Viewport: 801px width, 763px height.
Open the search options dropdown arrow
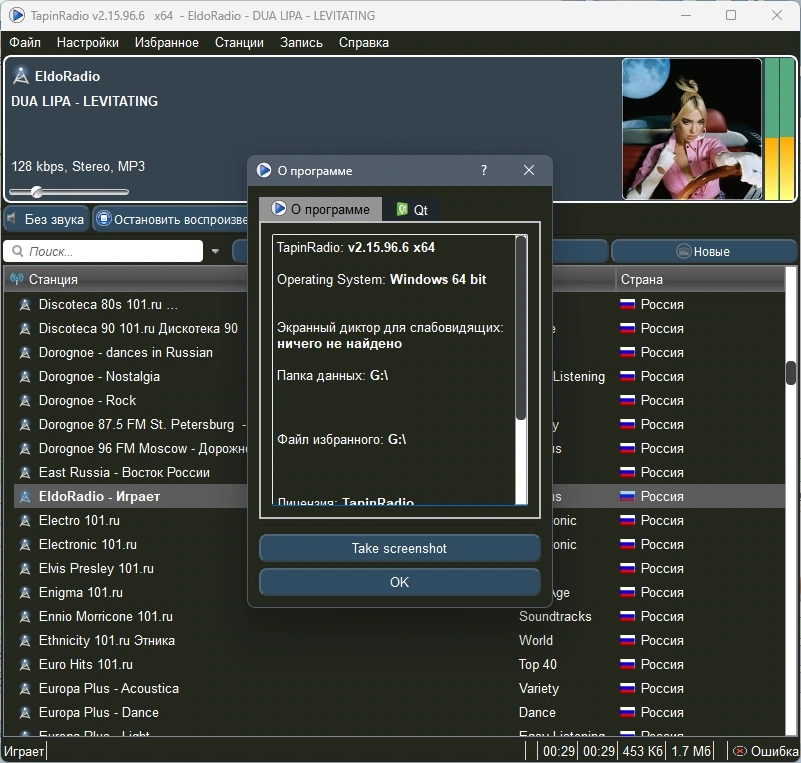(x=215, y=251)
